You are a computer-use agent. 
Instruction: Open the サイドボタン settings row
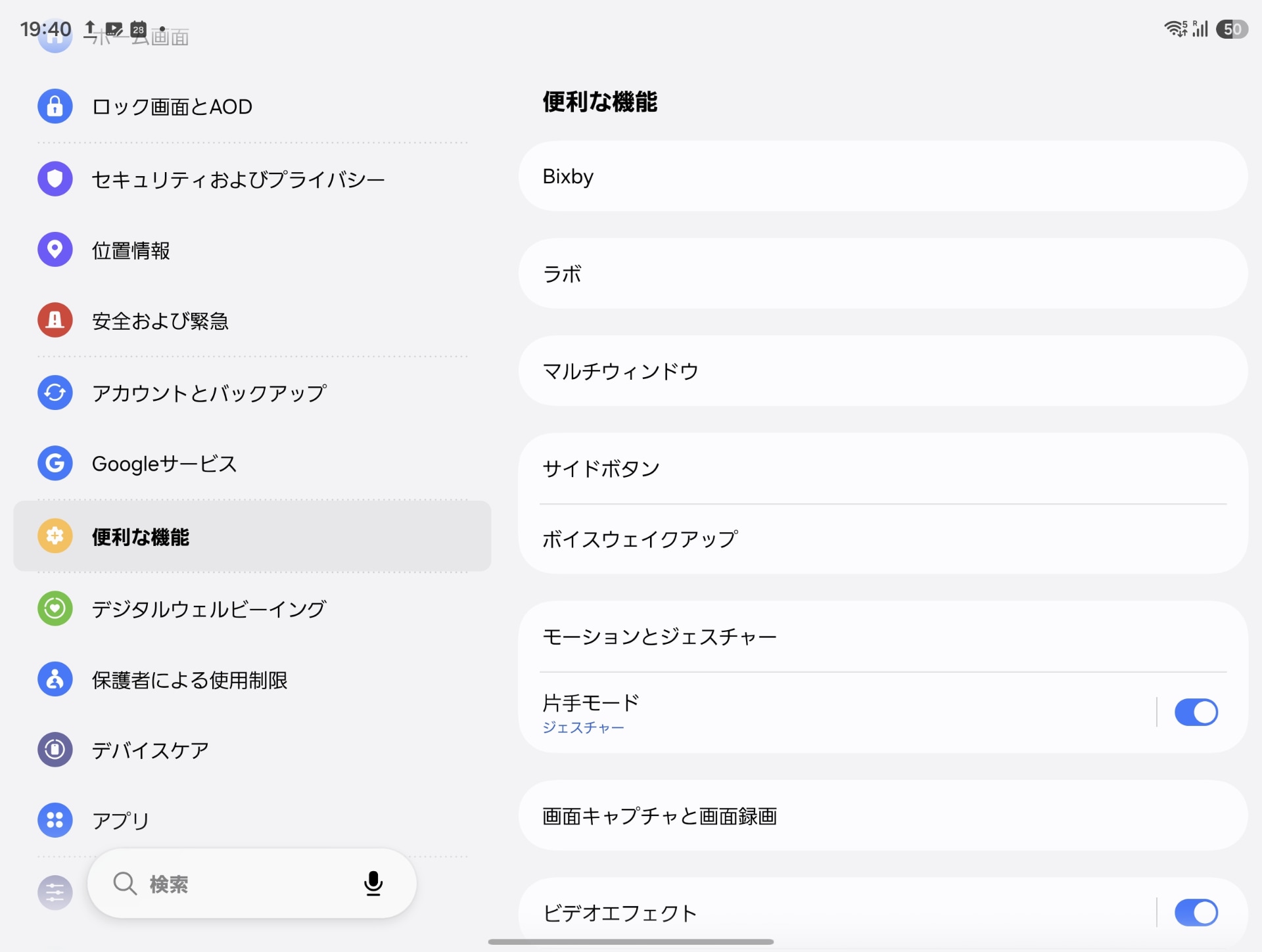click(883, 468)
